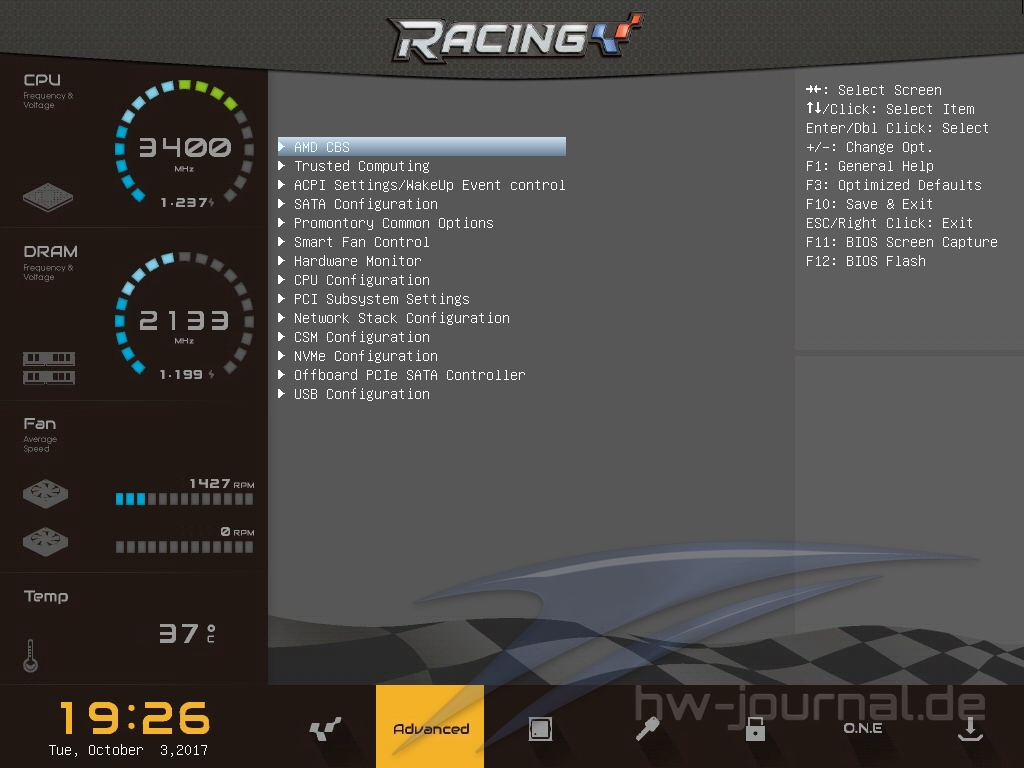Click the F12: BIOS Flash help line
This screenshot has height=768, width=1024.
point(865,261)
